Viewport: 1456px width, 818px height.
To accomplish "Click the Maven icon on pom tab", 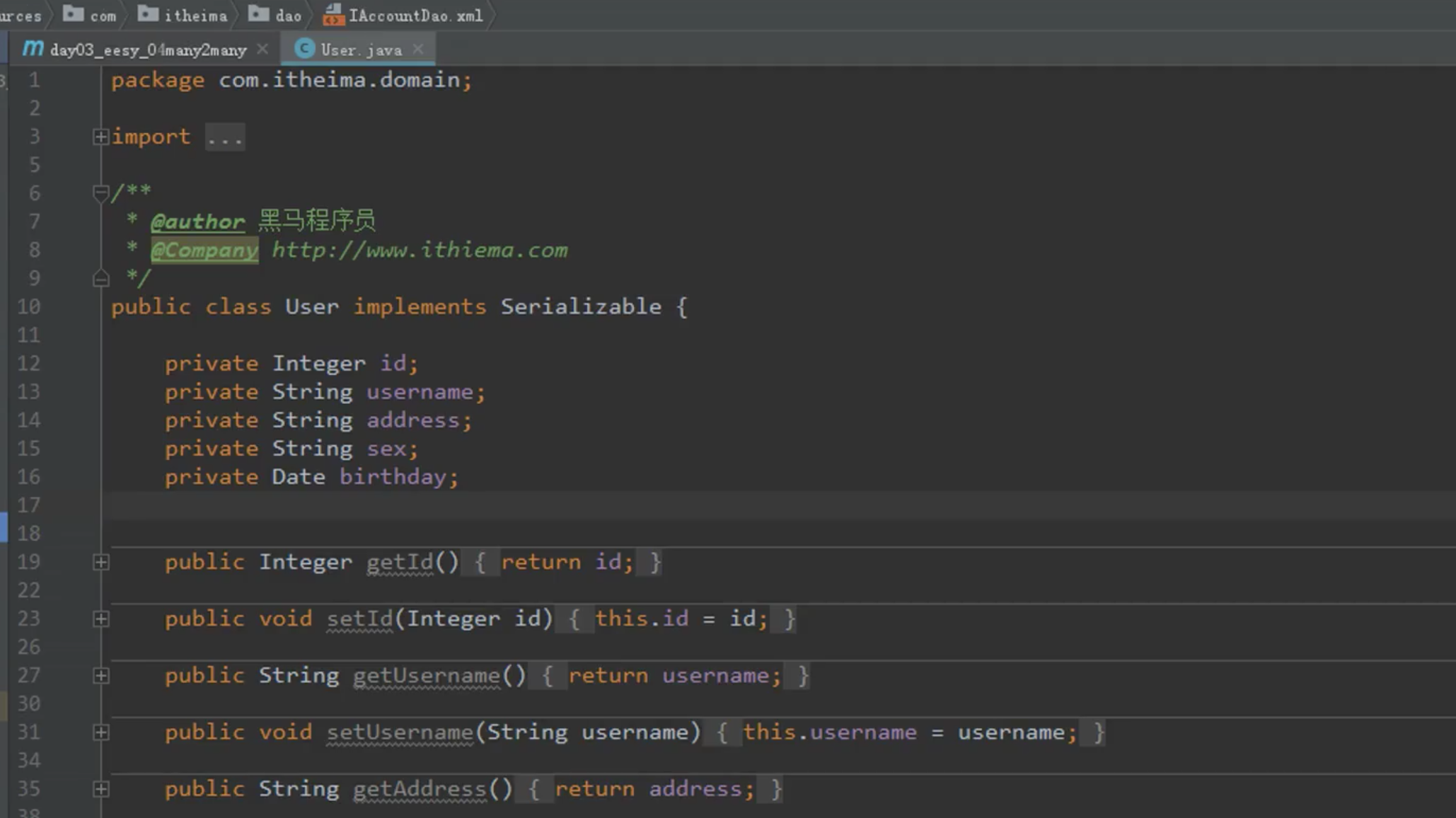I will coord(33,49).
